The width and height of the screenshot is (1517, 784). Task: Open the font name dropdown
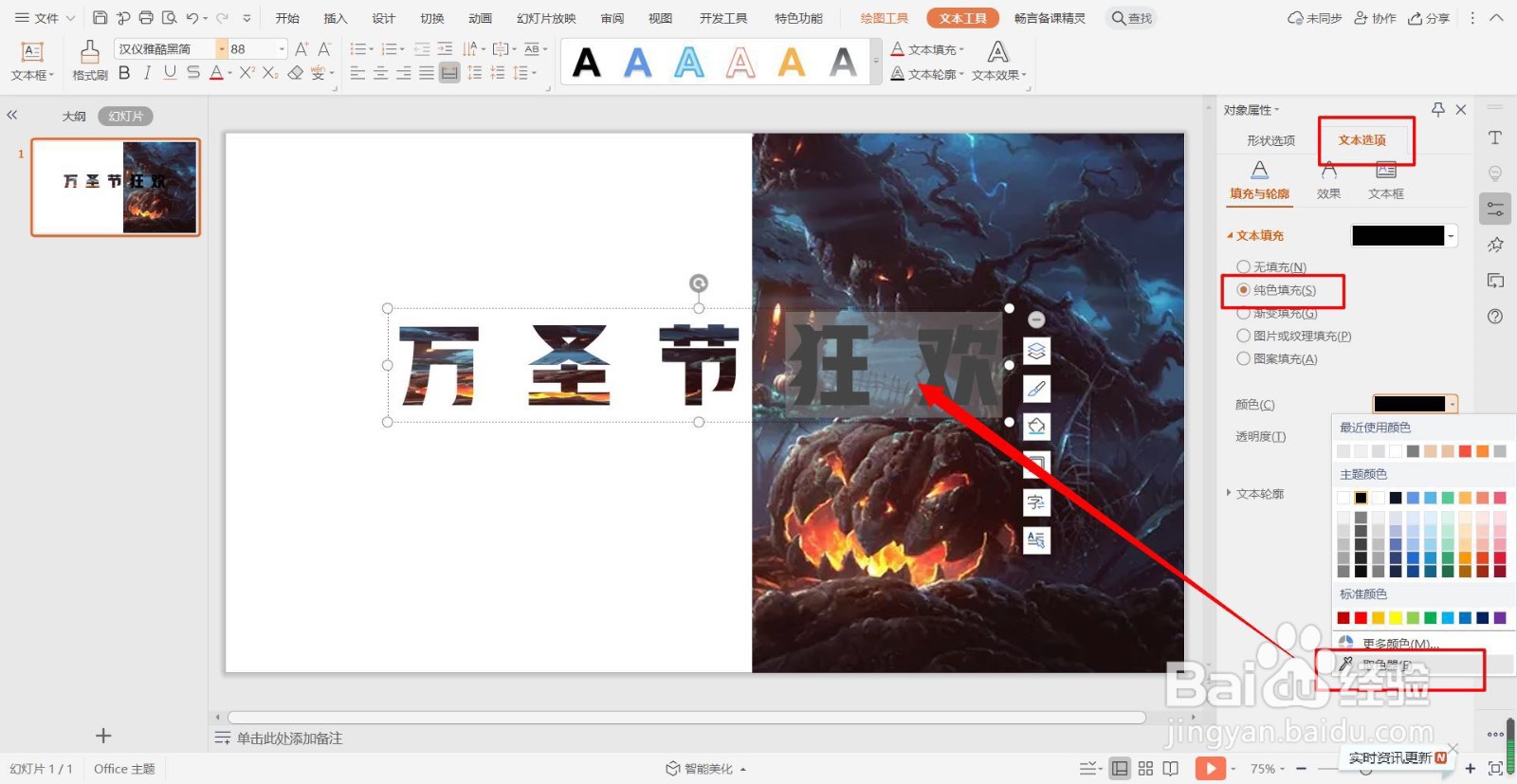click(222, 49)
